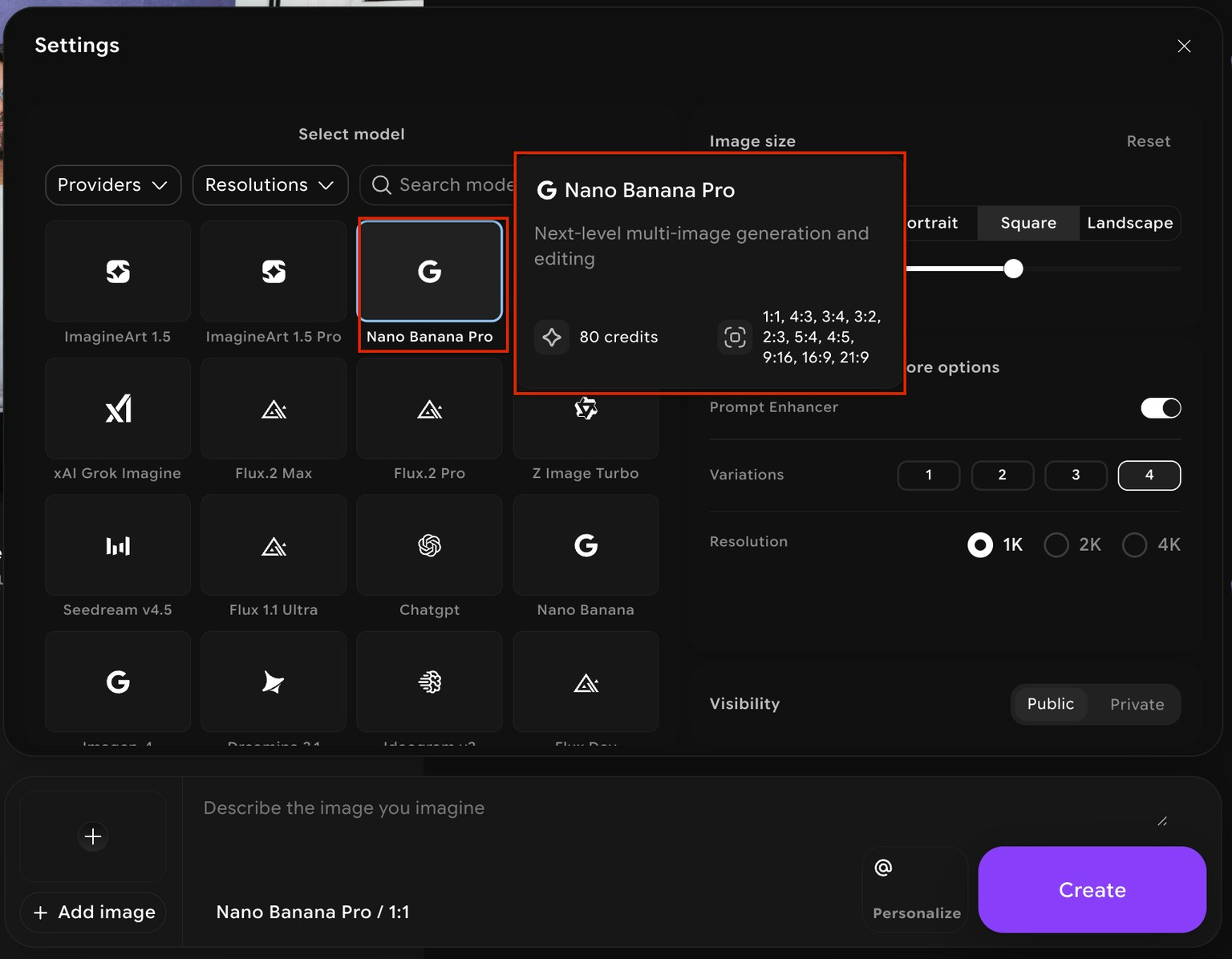Click the 80 credits text
This screenshot has height=959, width=1232.
[x=618, y=338]
